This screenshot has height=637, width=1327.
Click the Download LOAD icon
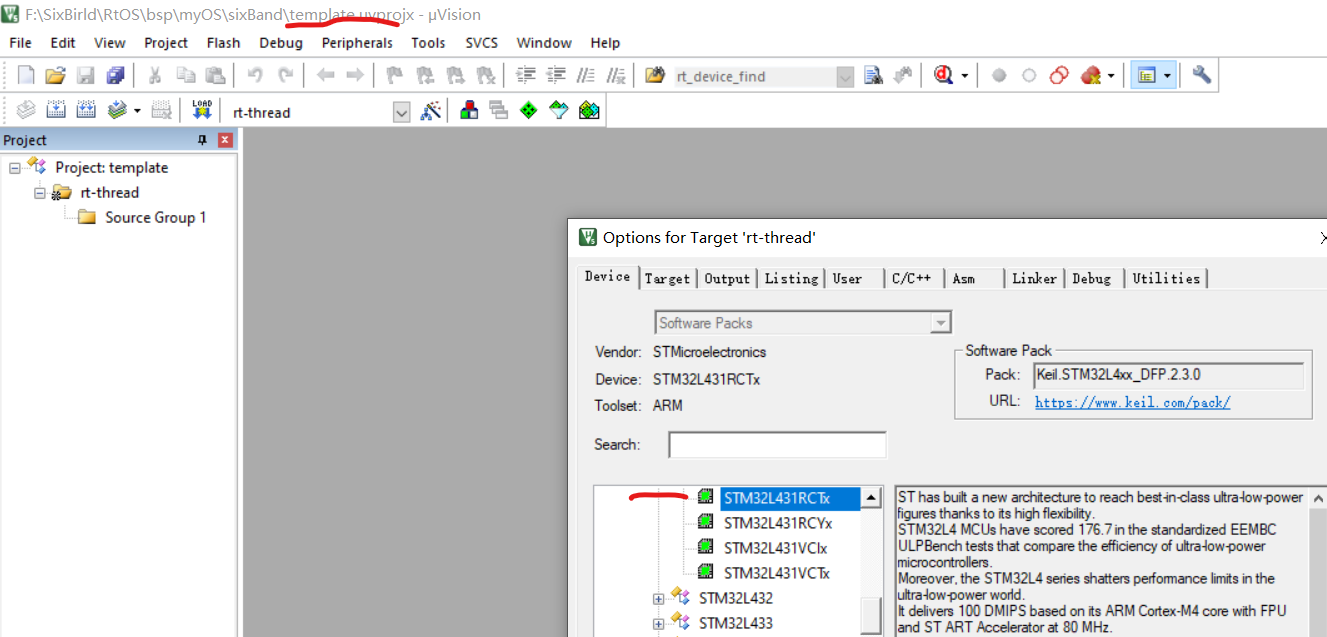click(202, 111)
